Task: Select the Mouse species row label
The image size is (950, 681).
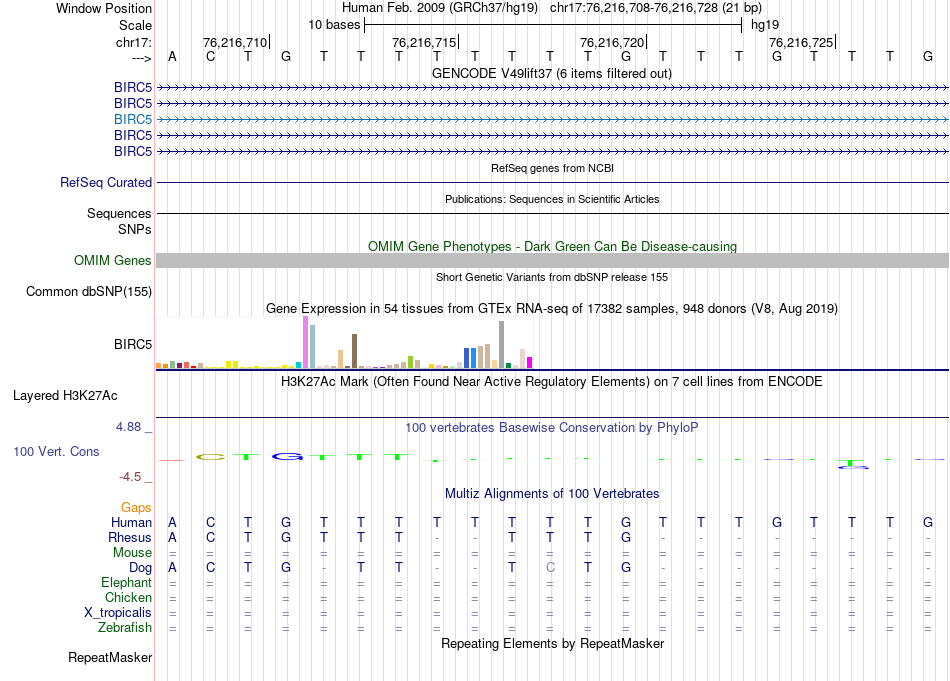Action: (133, 553)
